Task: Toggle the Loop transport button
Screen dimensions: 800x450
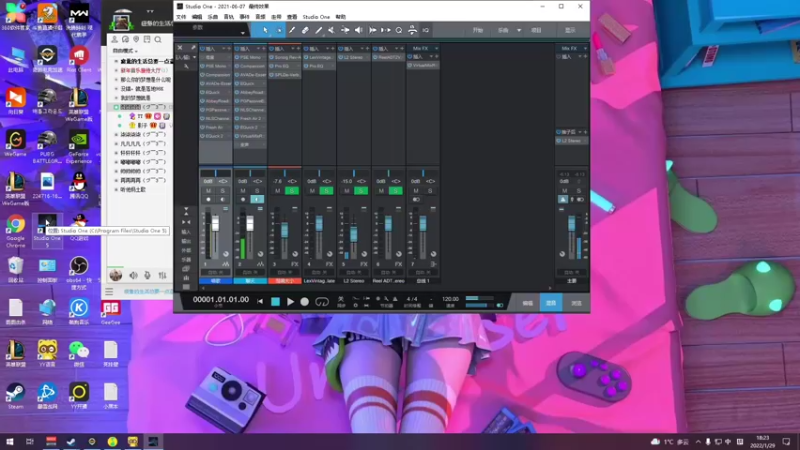Action: coord(322,302)
